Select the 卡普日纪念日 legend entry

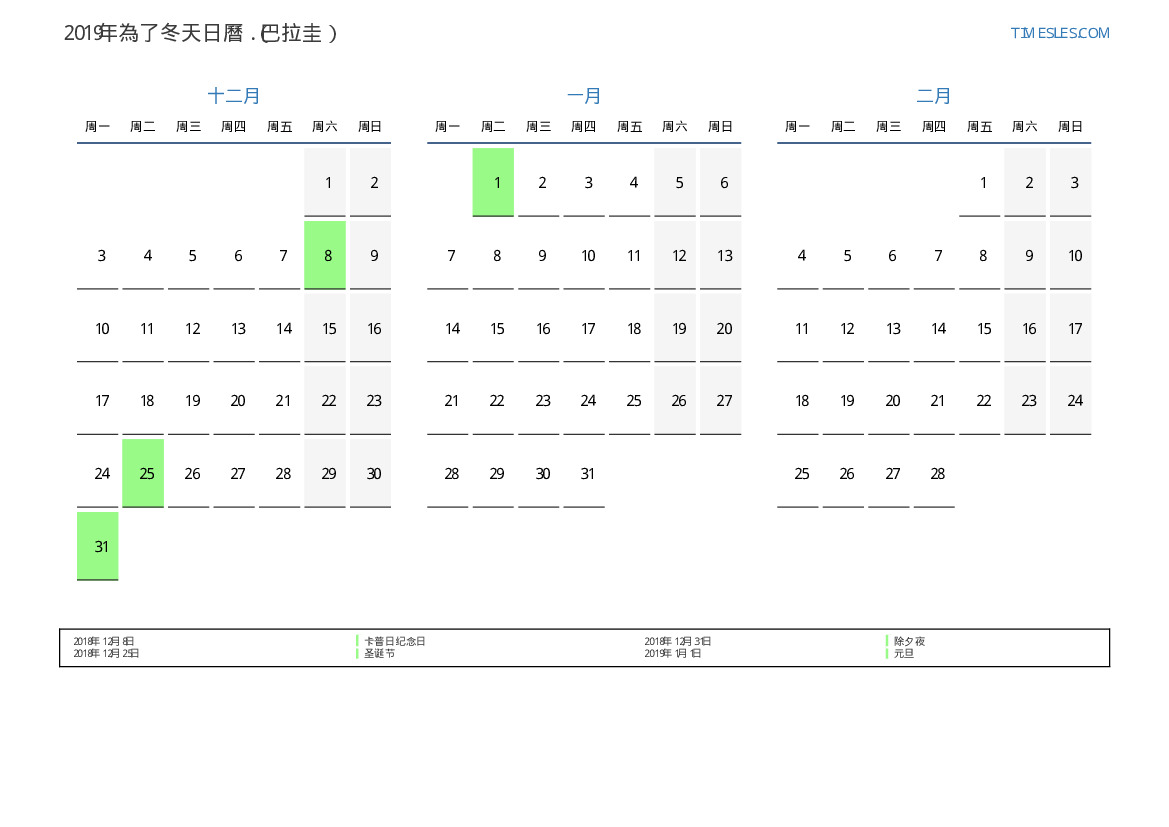coord(394,641)
